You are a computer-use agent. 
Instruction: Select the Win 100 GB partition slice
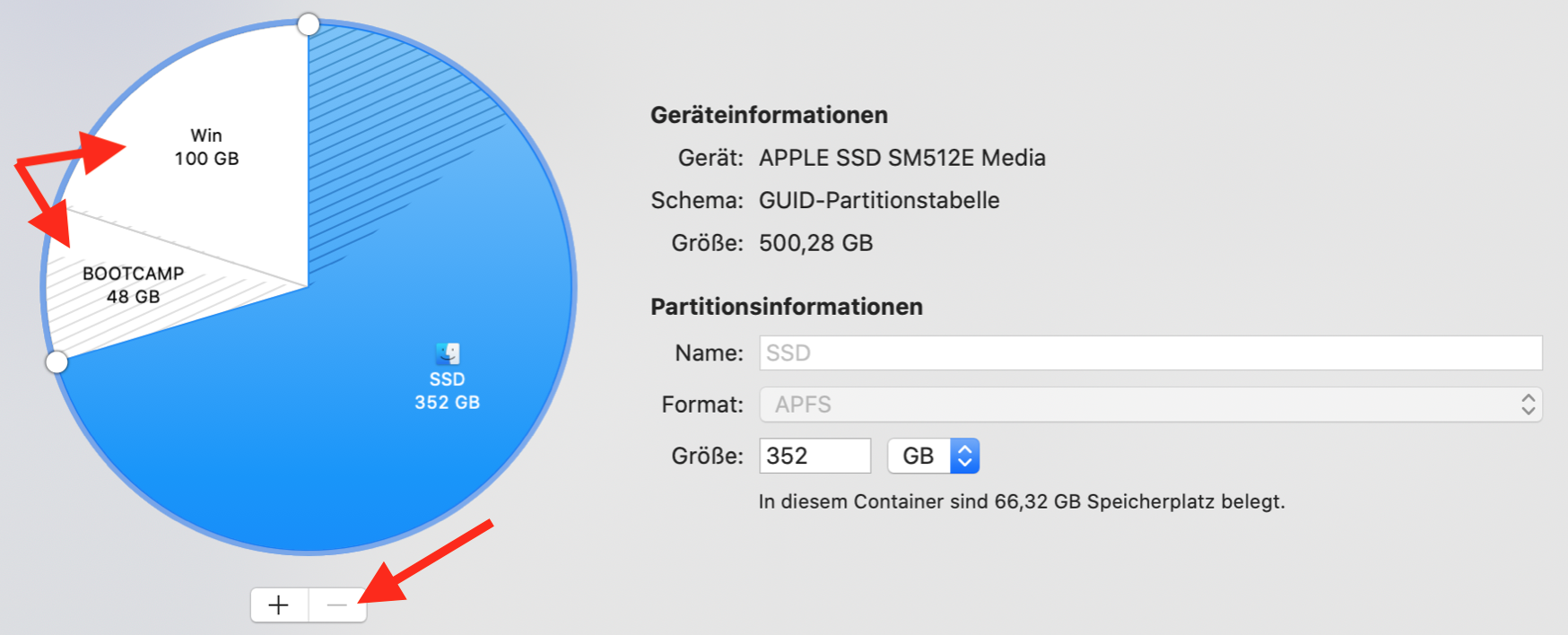click(x=207, y=147)
